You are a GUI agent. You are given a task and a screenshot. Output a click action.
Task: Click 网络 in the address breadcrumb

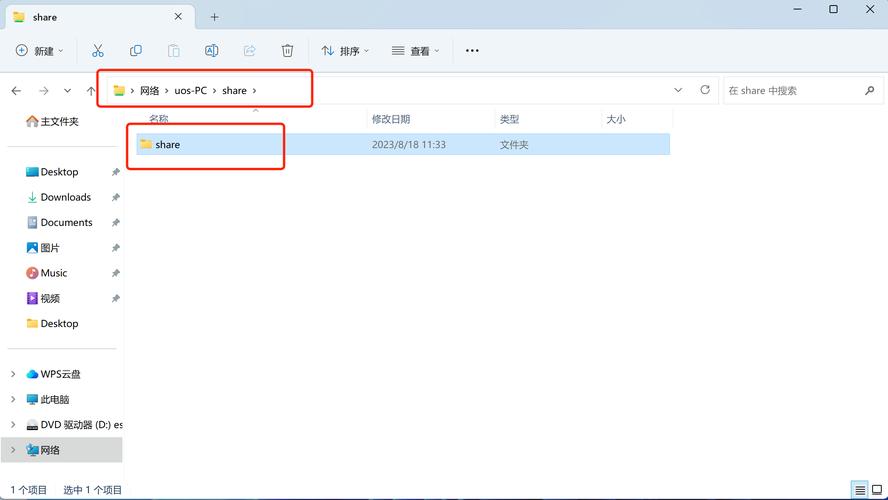150,91
